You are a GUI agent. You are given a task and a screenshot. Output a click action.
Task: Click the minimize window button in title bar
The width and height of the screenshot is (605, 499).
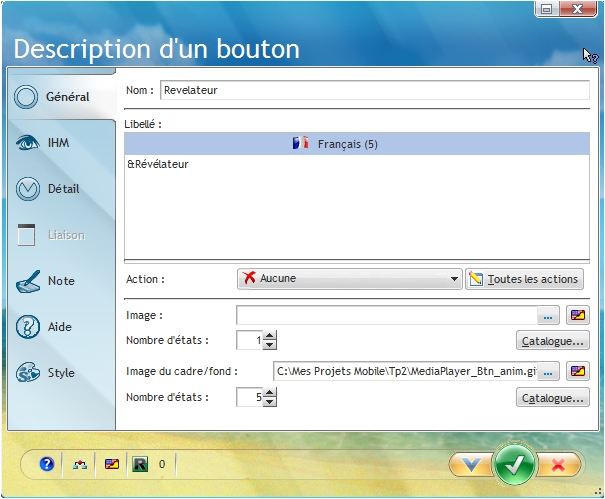click(x=546, y=9)
